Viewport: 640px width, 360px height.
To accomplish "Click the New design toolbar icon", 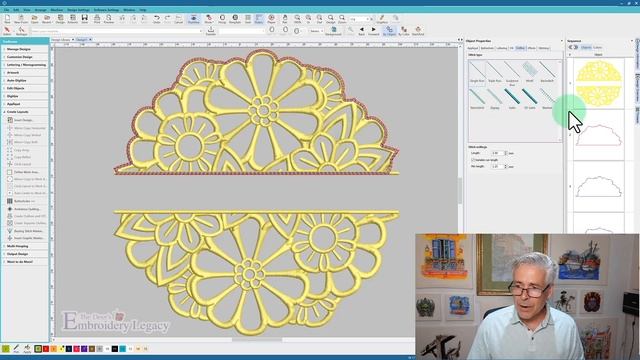I will pos(7,18).
